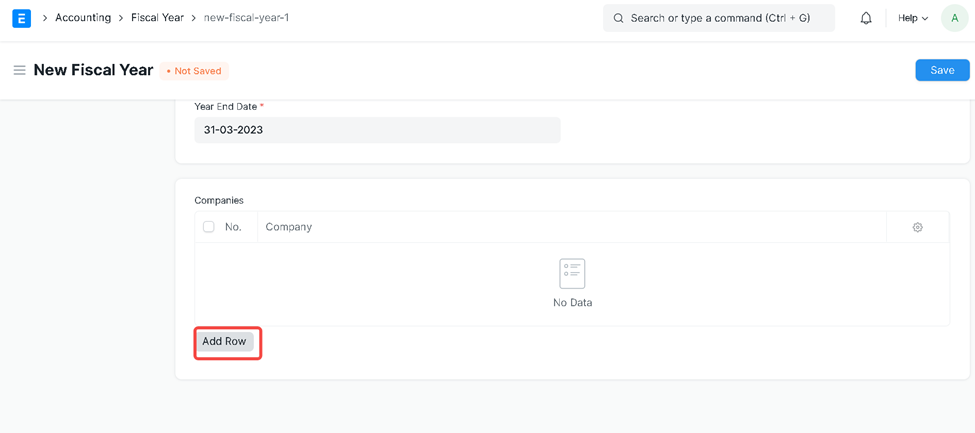This screenshot has height=433, width=975.
Task: Click the Not Saved status badge
Action: click(195, 71)
